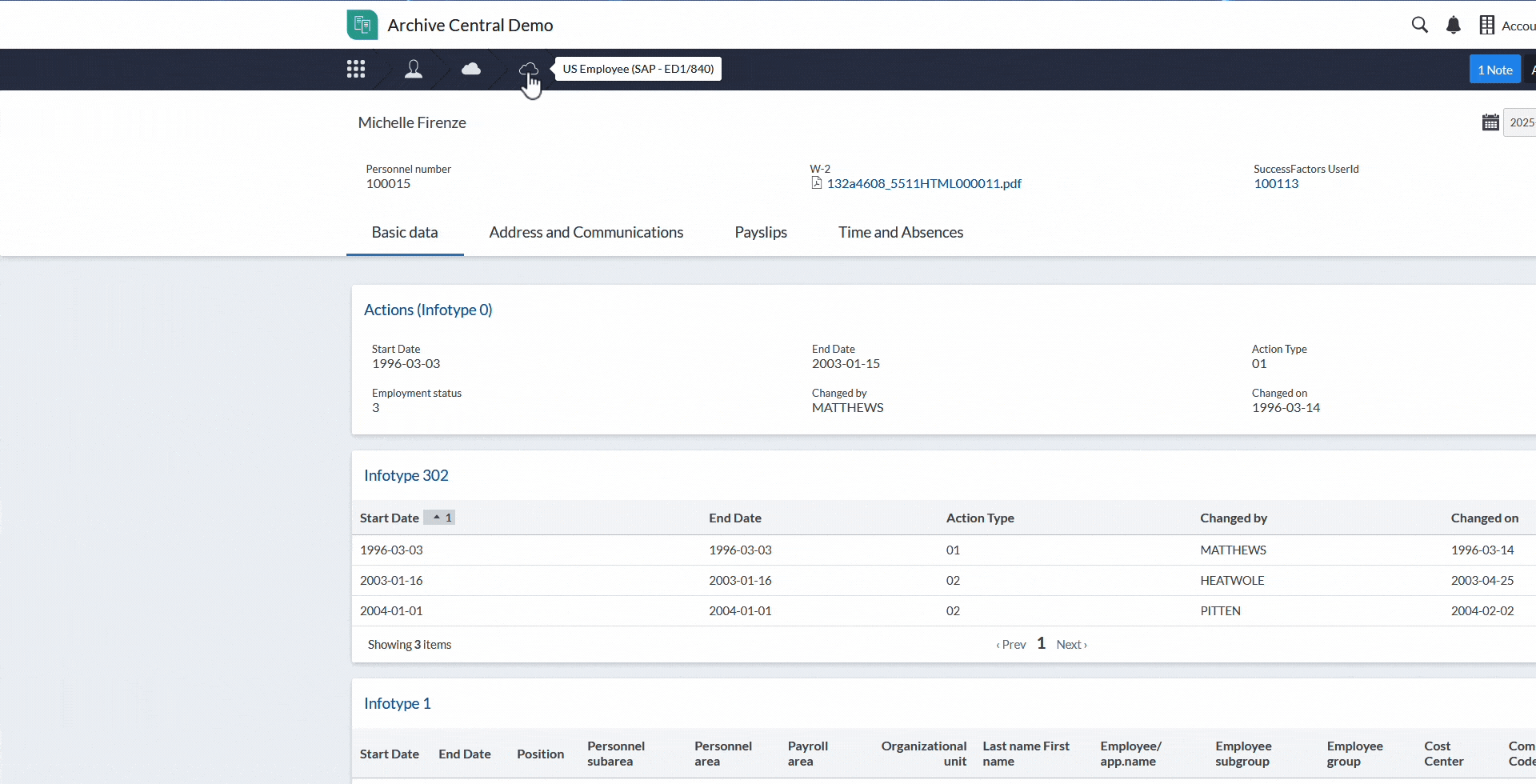This screenshot has width=1536, height=784.
Task: Click the Showing 3 items text
Action: [x=410, y=644]
